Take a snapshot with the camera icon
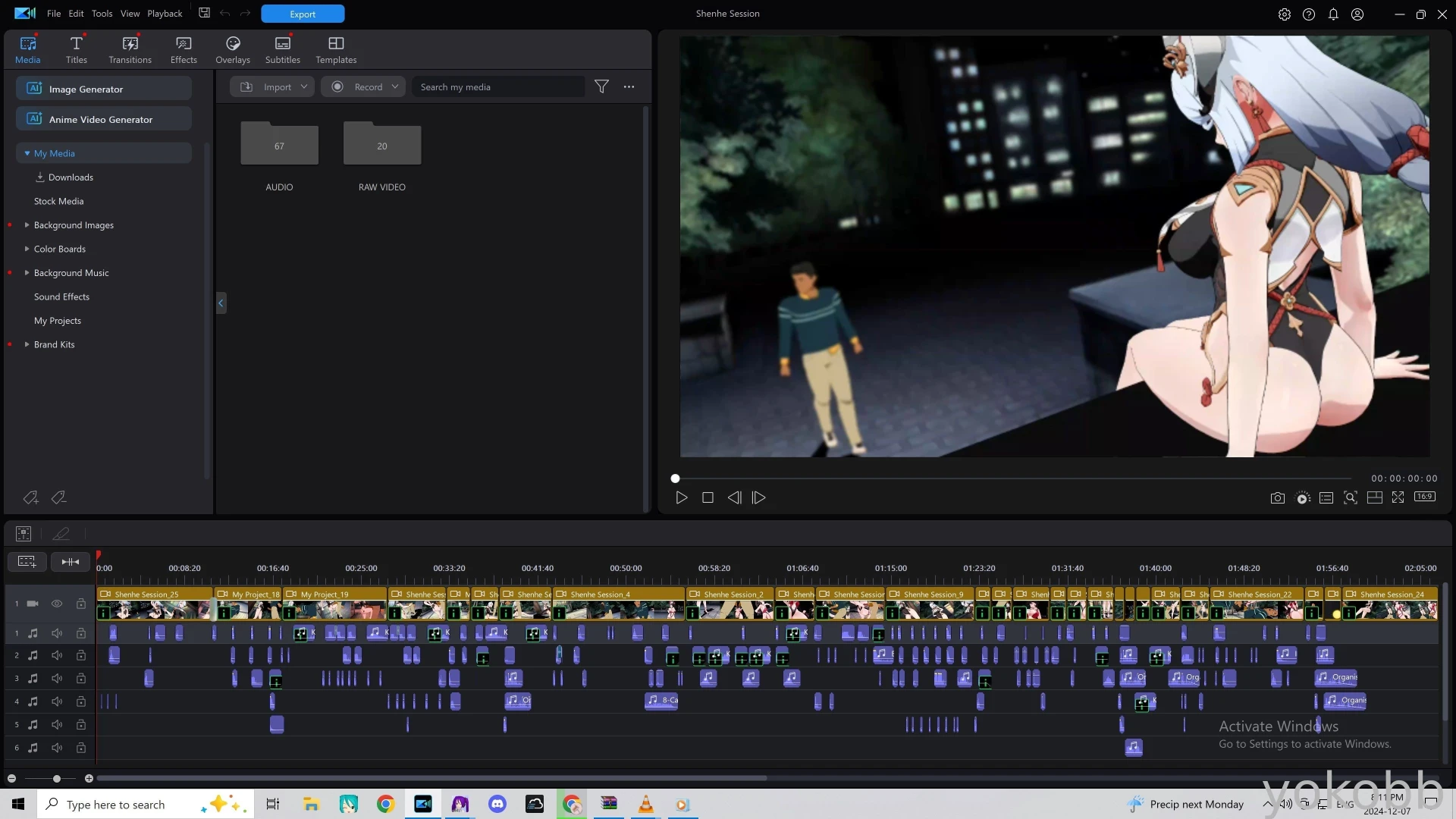This screenshot has height=819, width=1456. tap(1277, 498)
